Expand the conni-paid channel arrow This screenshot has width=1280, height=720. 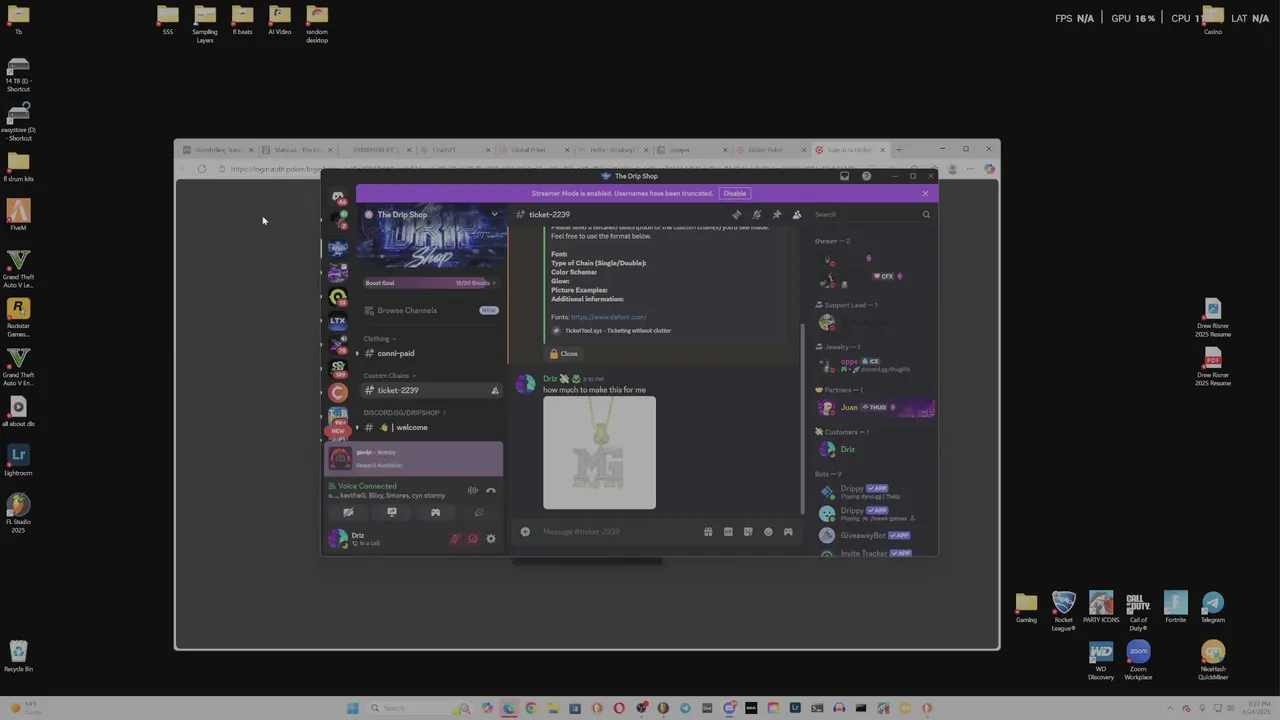click(357, 353)
